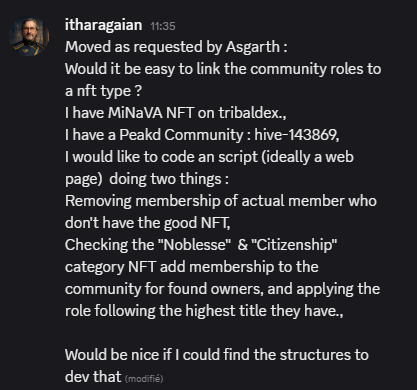Image resolution: width=417 pixels, height=390 pixels.
Task: Click the quoted word "Citizenship"
Action: 294,245
